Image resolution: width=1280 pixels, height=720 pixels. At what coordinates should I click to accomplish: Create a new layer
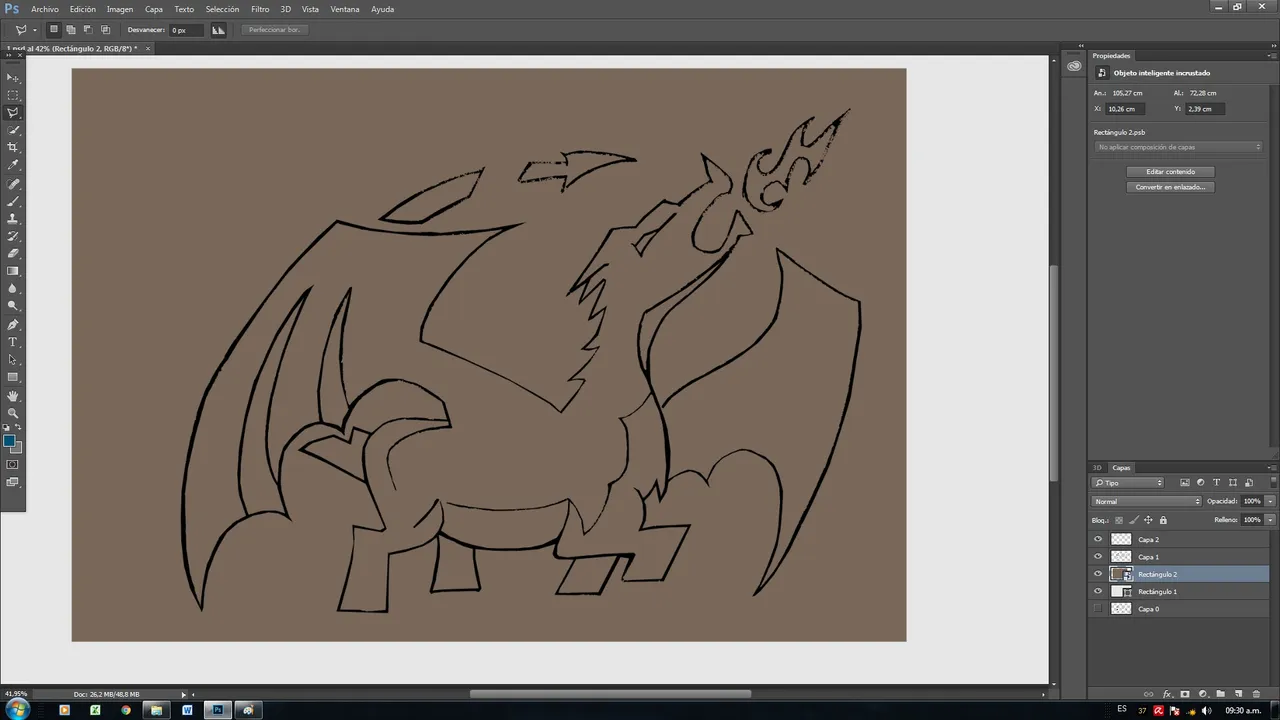1238,694
